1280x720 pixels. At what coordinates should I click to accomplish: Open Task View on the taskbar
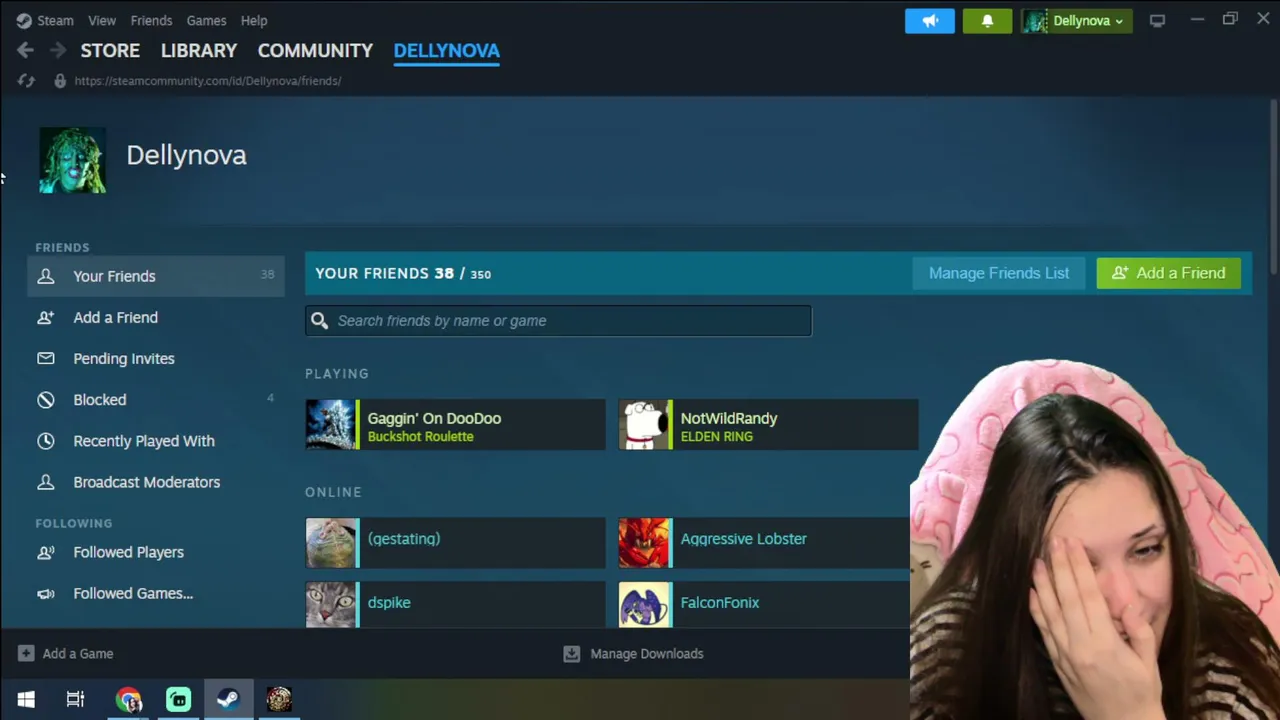76,699
